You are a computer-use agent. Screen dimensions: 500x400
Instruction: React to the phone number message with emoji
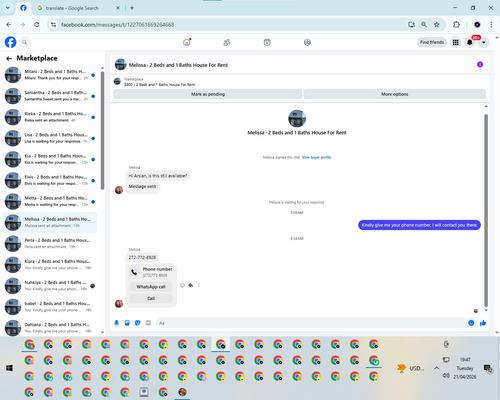182,285
